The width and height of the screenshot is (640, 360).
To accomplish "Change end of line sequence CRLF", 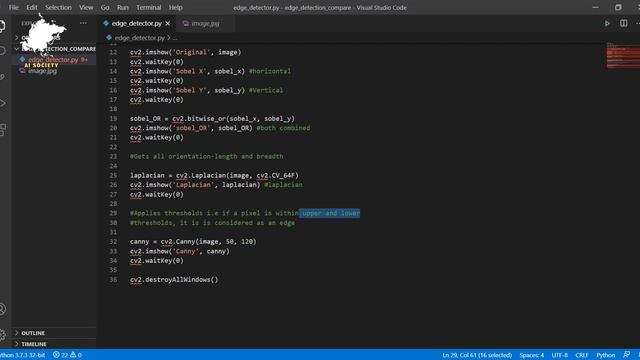I will [582, 355].
